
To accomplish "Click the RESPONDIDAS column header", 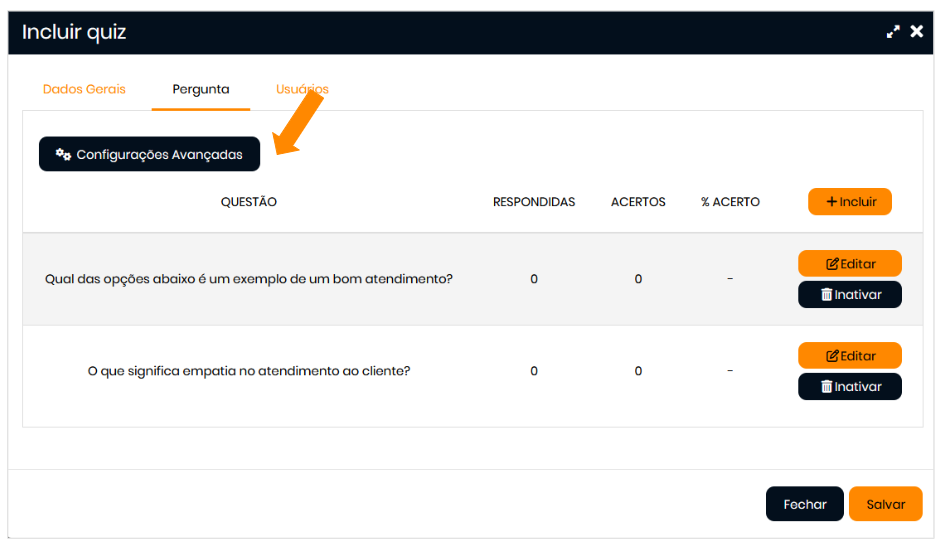I will click(534, 202).
